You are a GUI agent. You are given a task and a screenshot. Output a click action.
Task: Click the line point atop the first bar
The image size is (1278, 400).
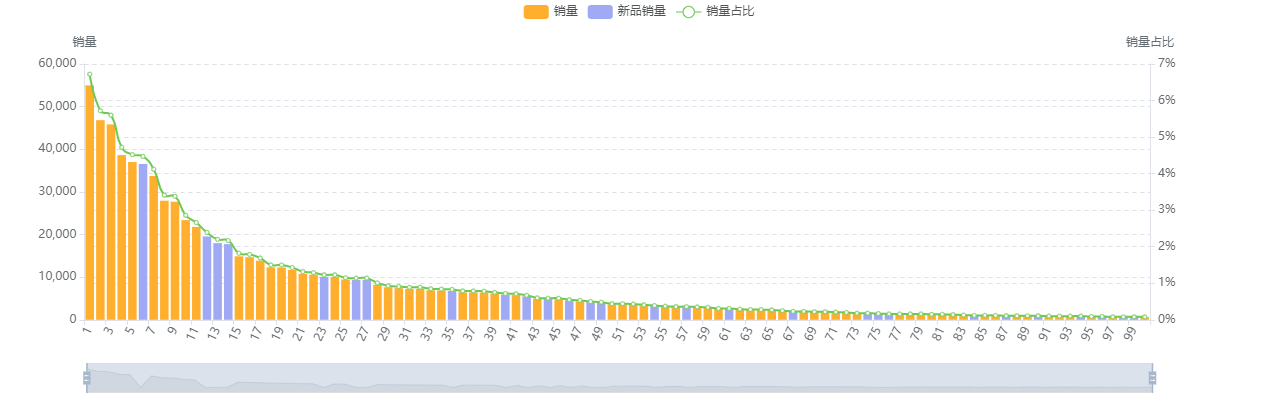pyautogui.click(x=89, y=74)
